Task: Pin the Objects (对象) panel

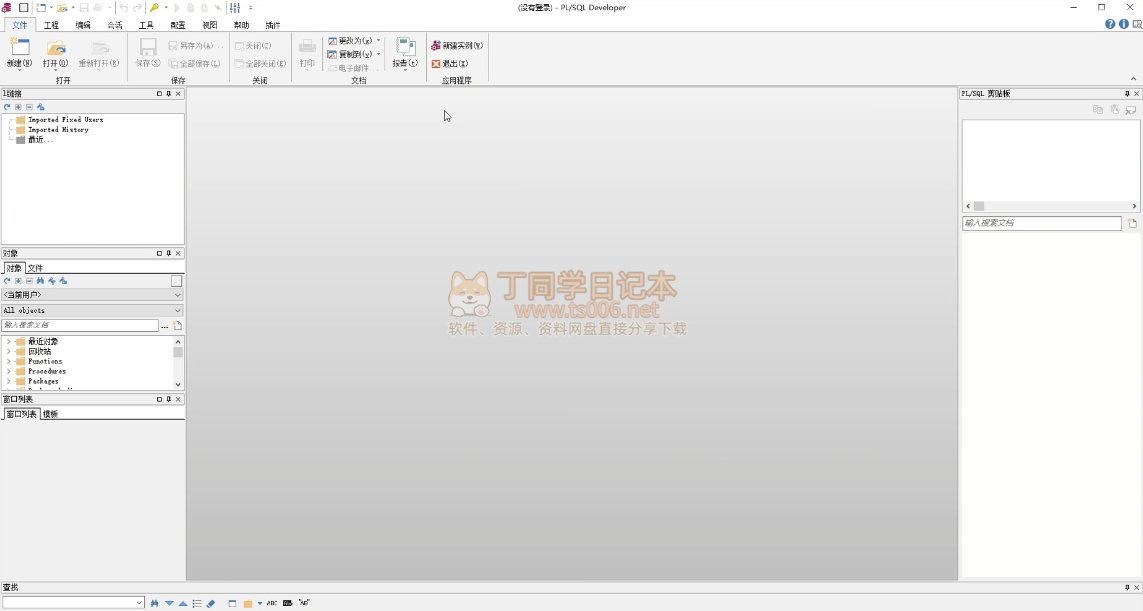Action: 168,253
